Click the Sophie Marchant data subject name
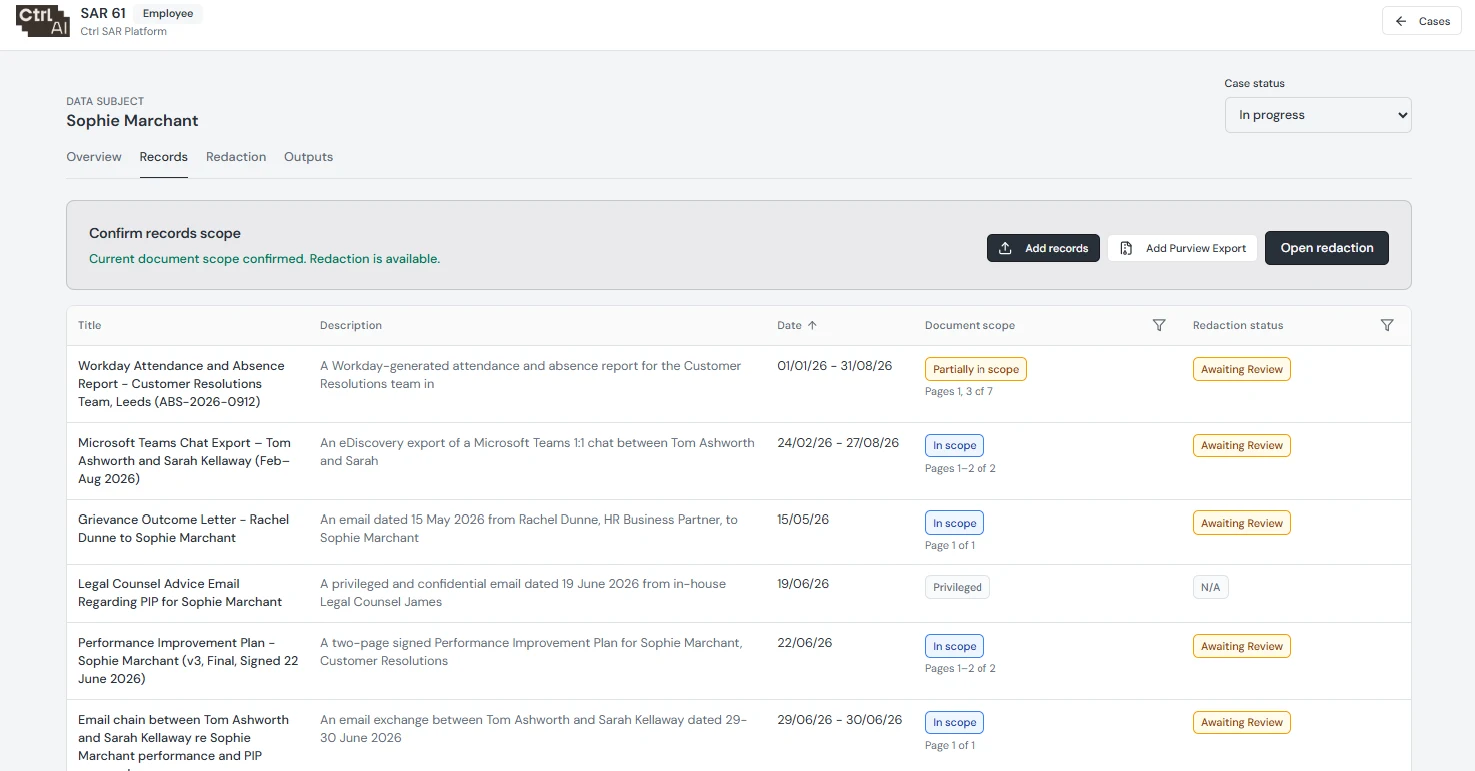Screen dimensions: 1475x771 132,121
